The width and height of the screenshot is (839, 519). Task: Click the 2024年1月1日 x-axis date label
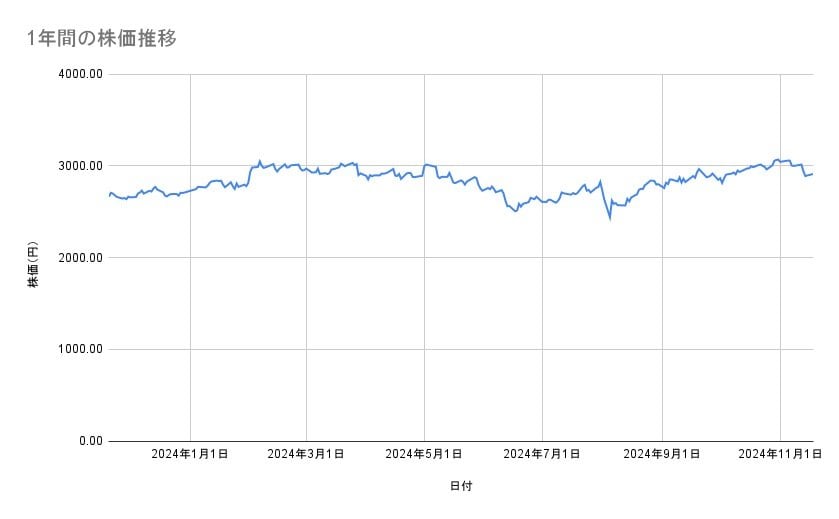(x=190, y=454)
